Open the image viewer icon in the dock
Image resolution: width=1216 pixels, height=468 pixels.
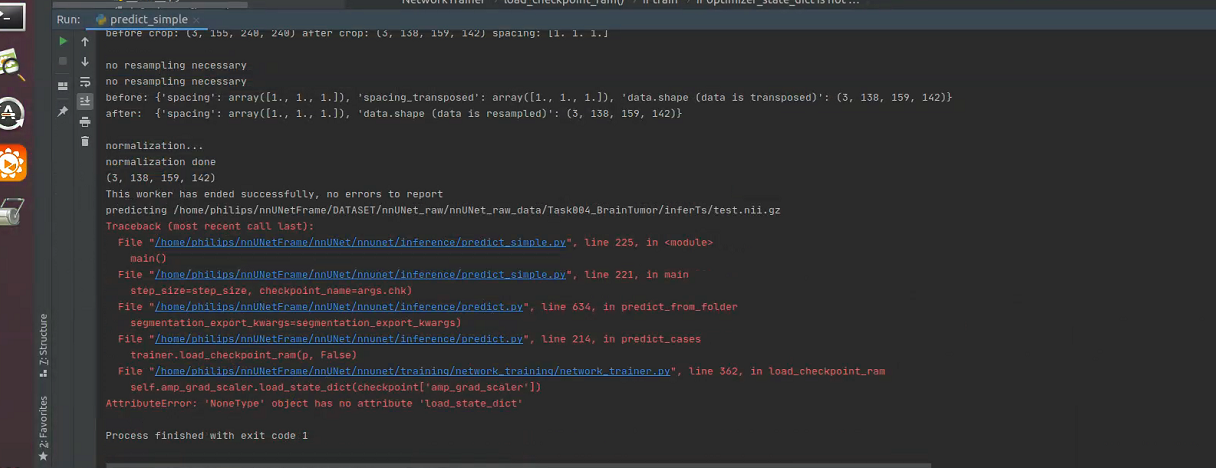pos(13,65)
